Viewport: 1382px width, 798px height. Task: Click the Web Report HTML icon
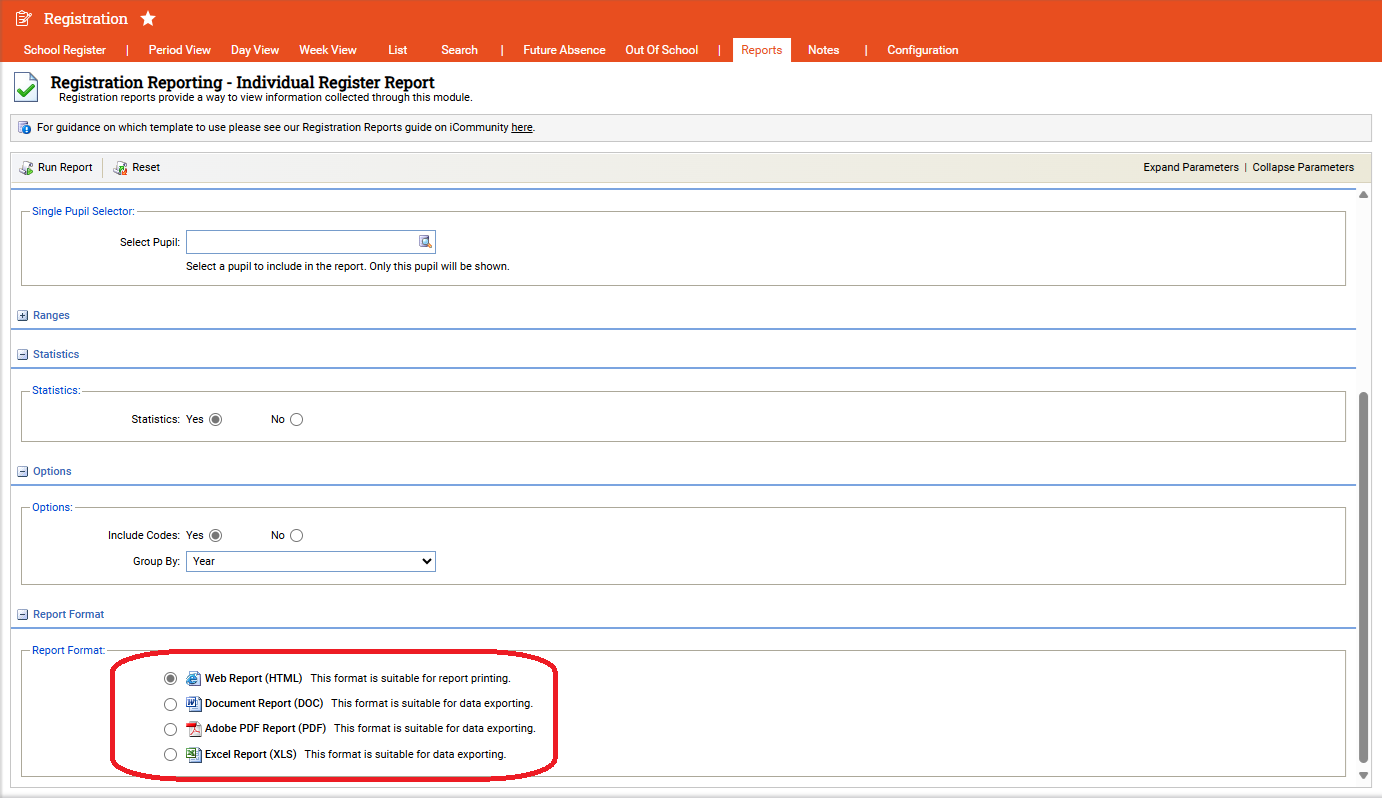pos(194,678)
